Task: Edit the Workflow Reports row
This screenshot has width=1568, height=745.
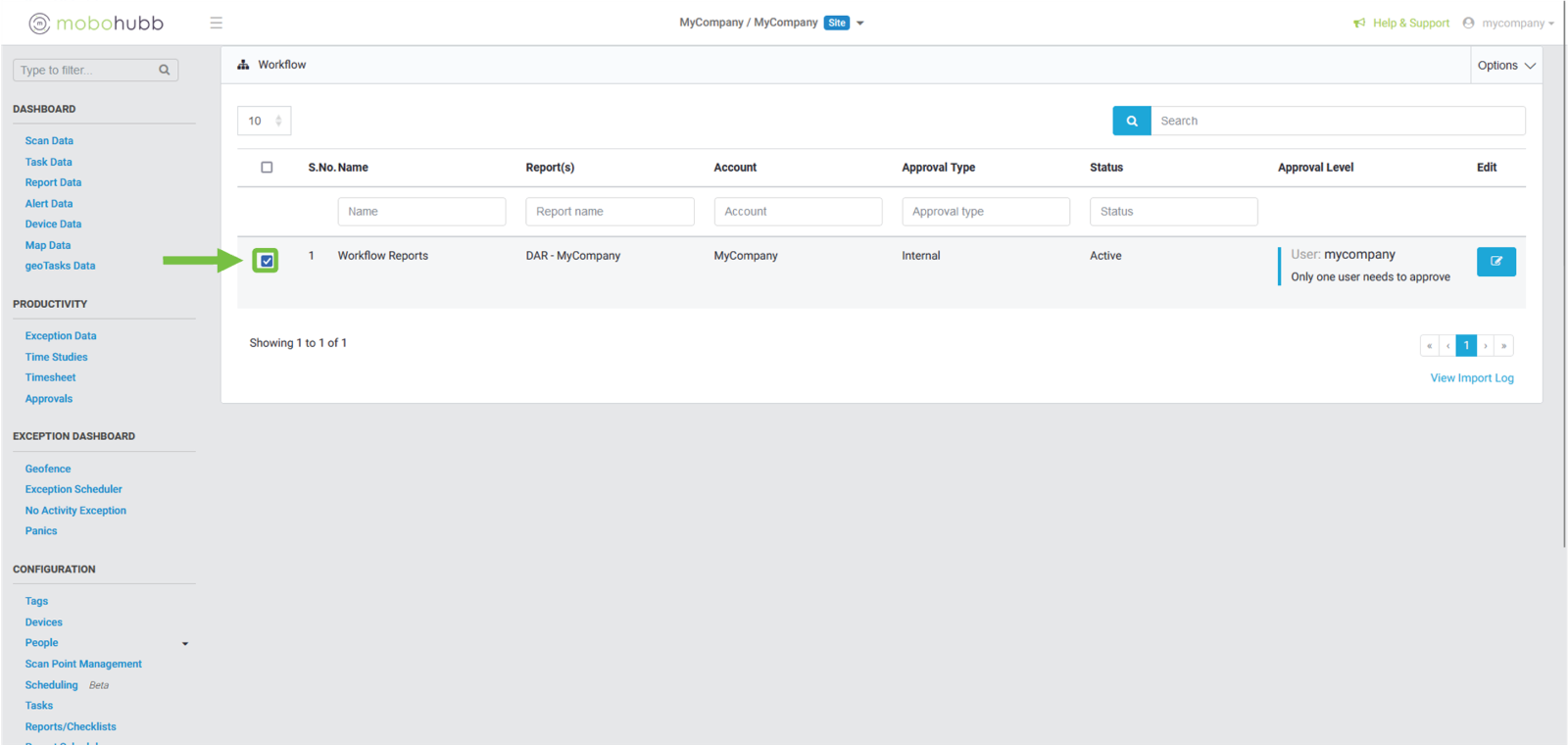Action: coord(1495,262)
